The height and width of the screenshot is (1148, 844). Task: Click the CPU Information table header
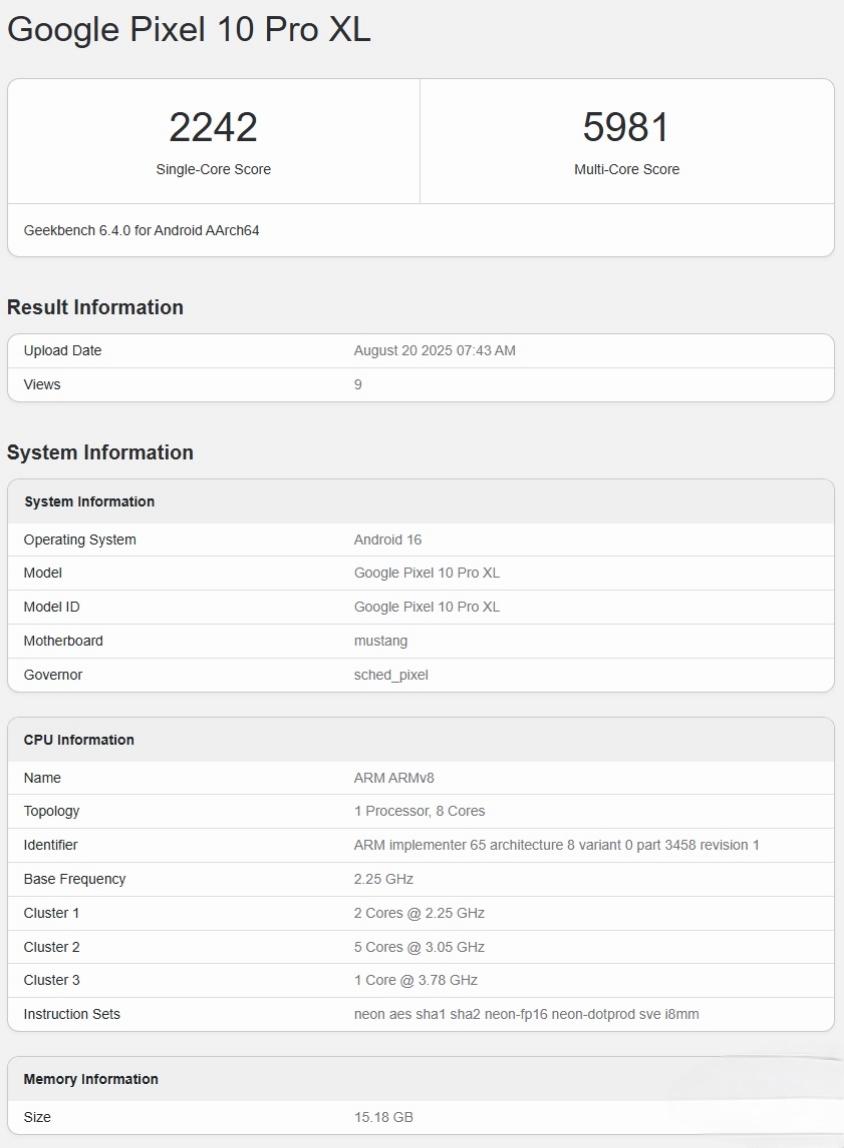79,739
